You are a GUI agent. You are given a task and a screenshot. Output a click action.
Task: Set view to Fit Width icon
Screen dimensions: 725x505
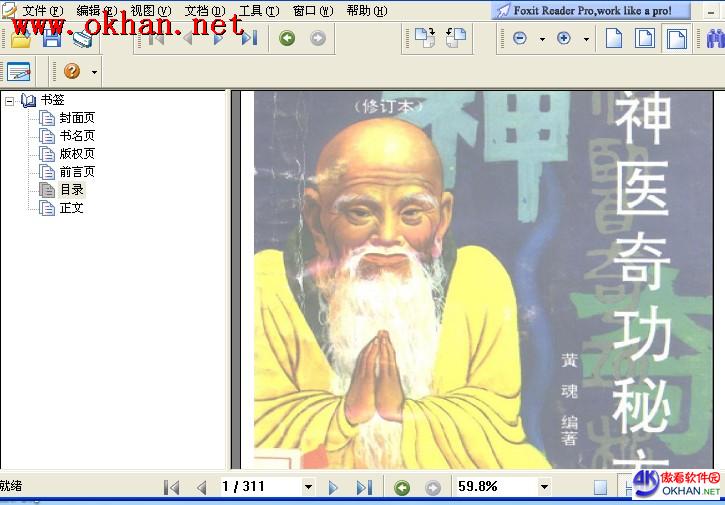[676, 38]
